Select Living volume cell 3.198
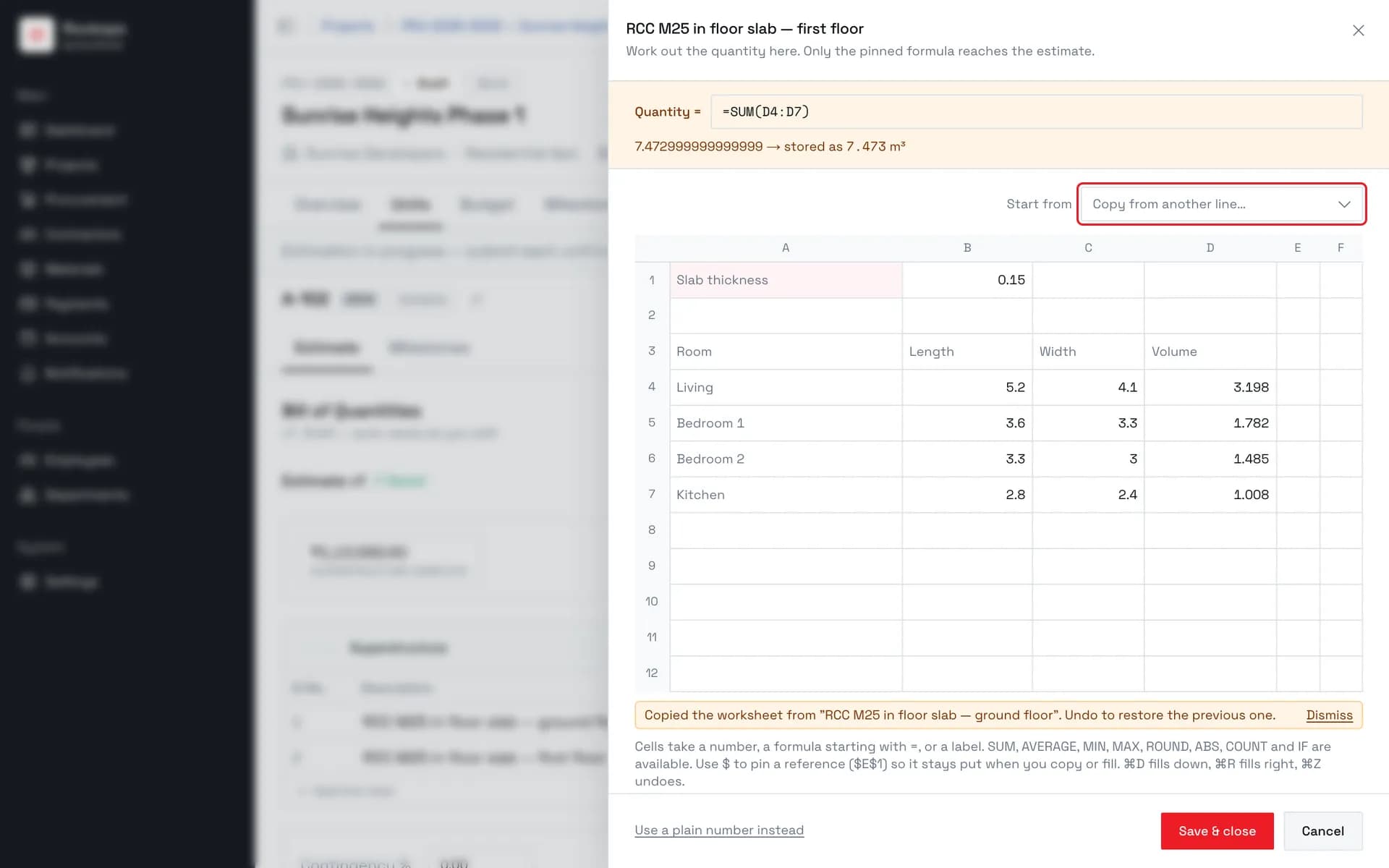The height and width of the screenshot is (868, 1389). (1210, 388)
